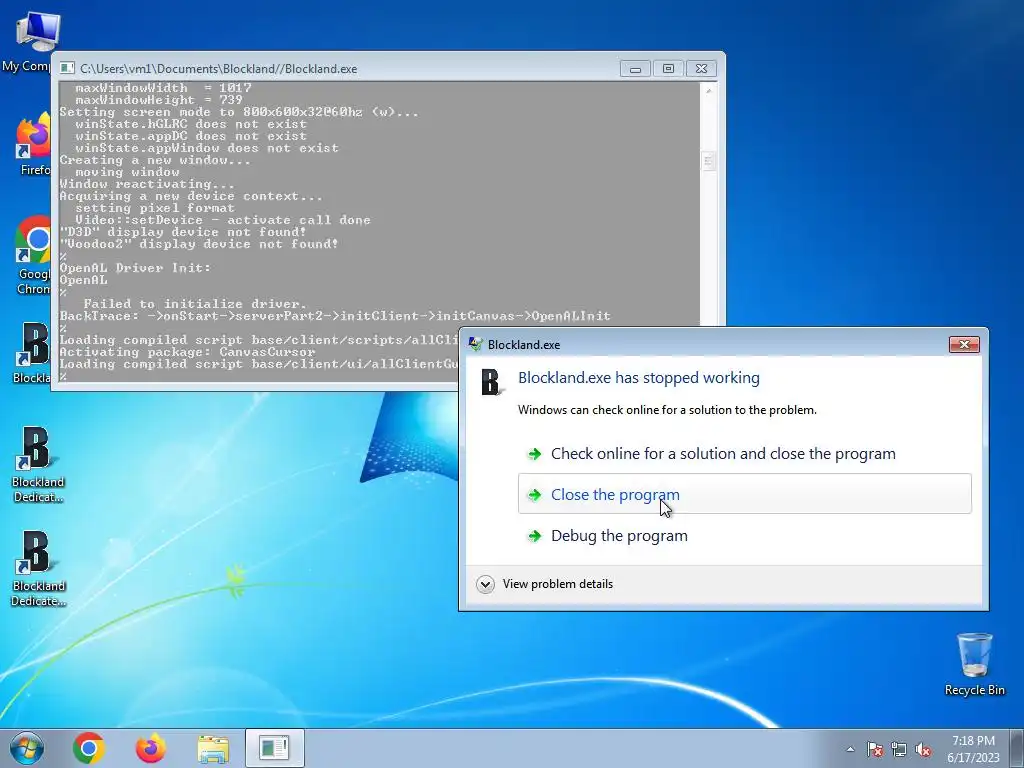The image size is (1024, 768).
Task: Open the Recycle Bin
Action: click(974, 664)
